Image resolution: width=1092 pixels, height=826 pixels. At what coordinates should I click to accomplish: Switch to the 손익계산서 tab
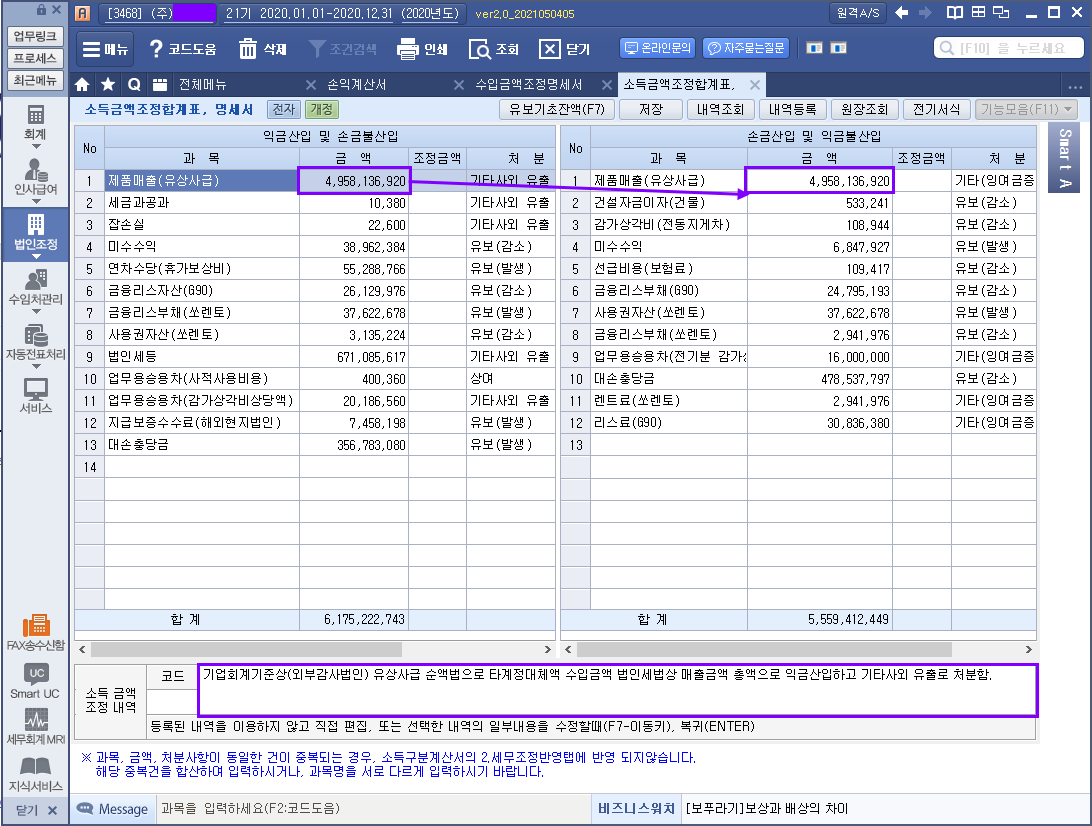357,85
